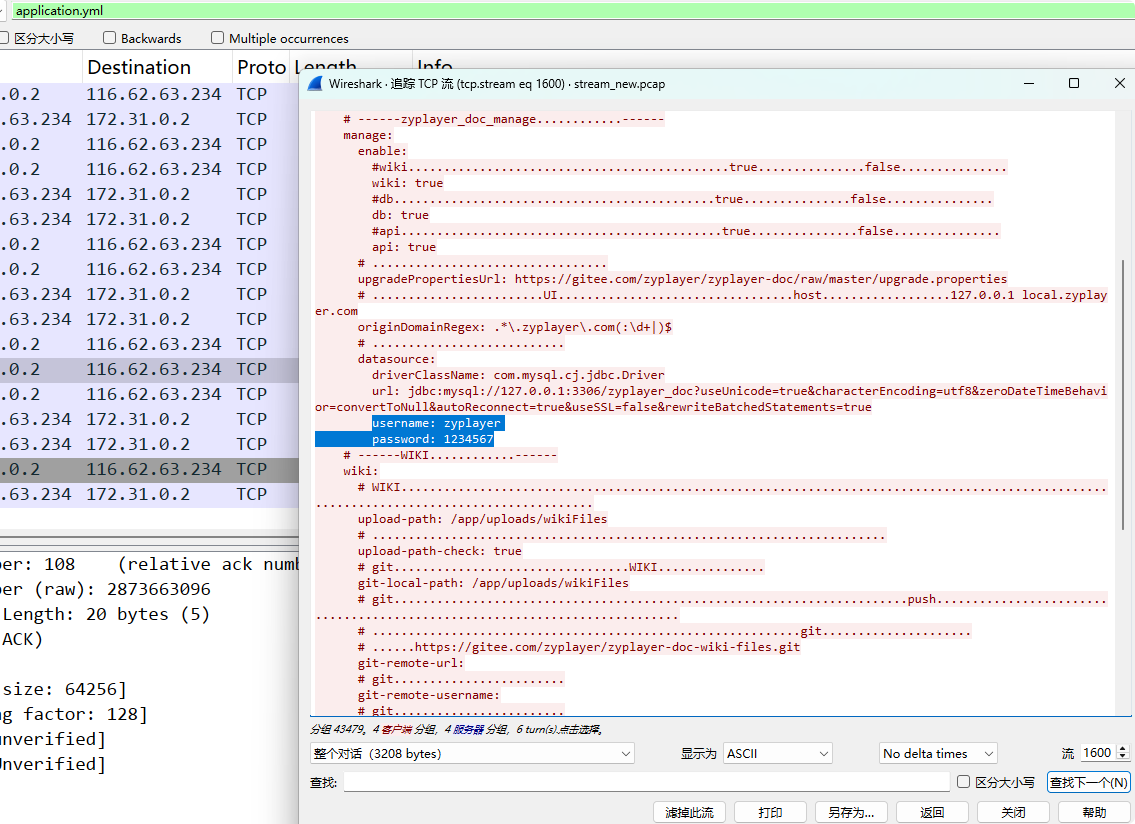Sort by the Destination column header
The height and width of the screenshot is (824, 1135).
tap(139, 67)
